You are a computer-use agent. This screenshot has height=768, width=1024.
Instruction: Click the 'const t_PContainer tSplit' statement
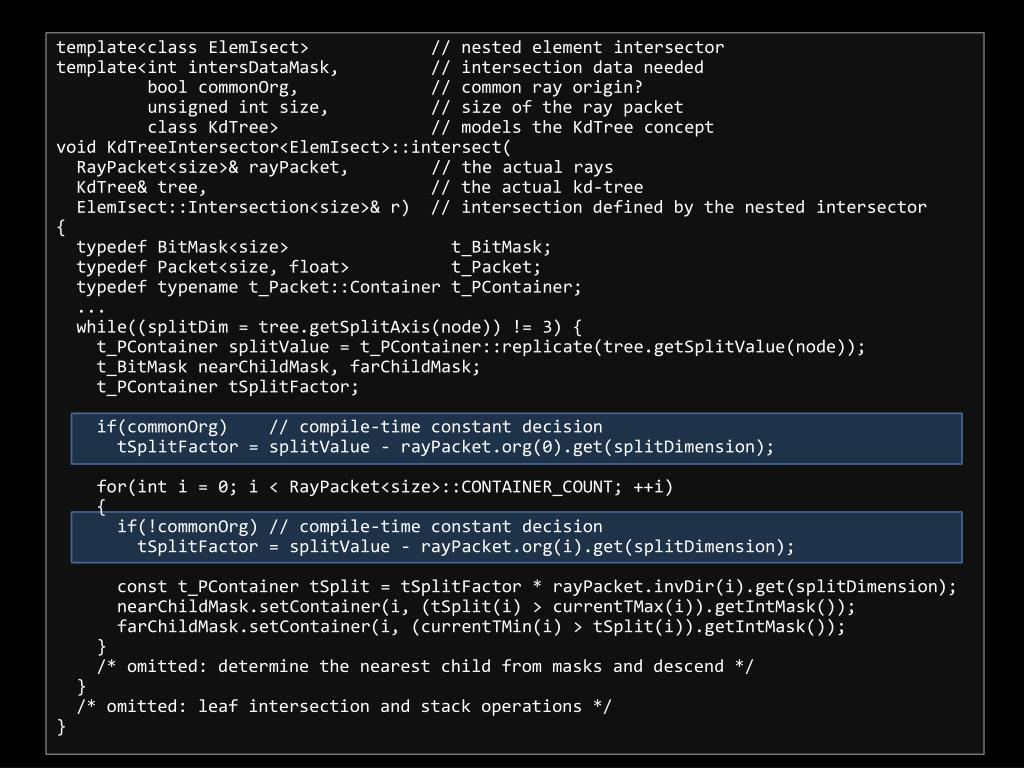pos(537,587)
